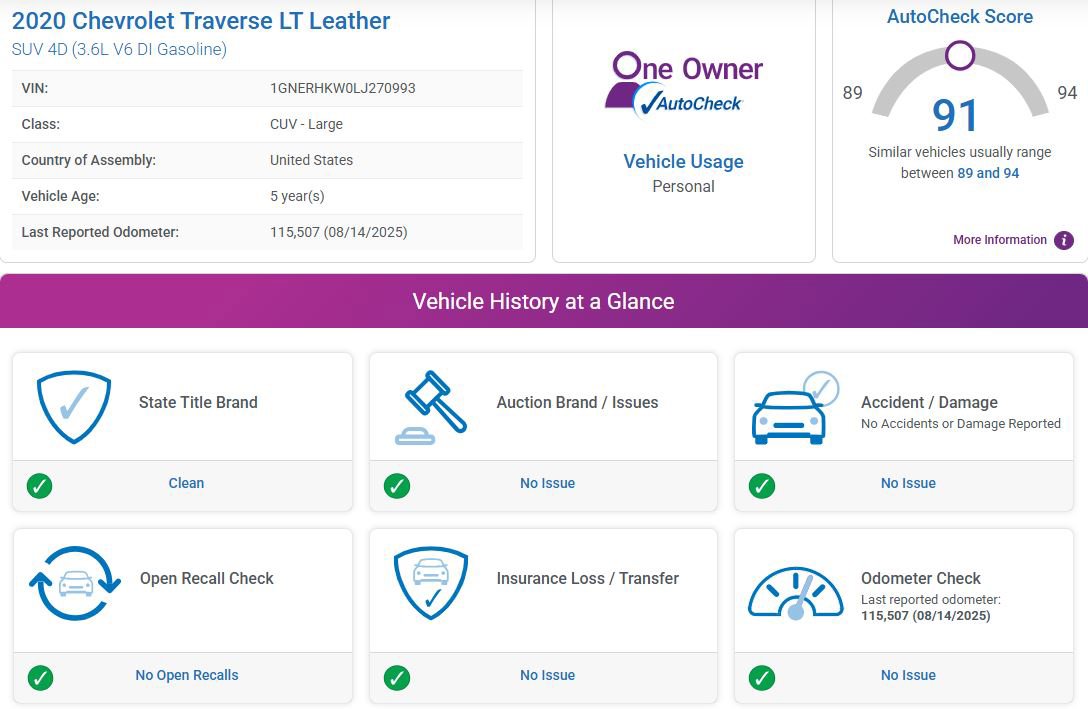Screen dimensions: 1088x709
Task: Click the 2020 Chevrolet Traverse LT Leather title
Action: tap(201, 21)
